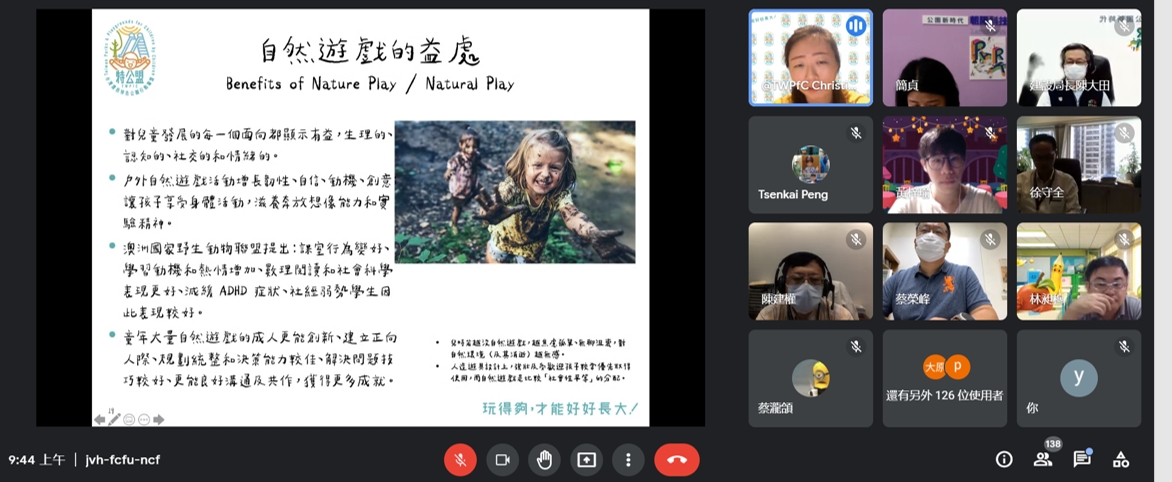The height and width of the screenshot is (482, 1172).
Task: Select the pen tool on the slide
Action: pyautogui.click(x=114, y=419)
